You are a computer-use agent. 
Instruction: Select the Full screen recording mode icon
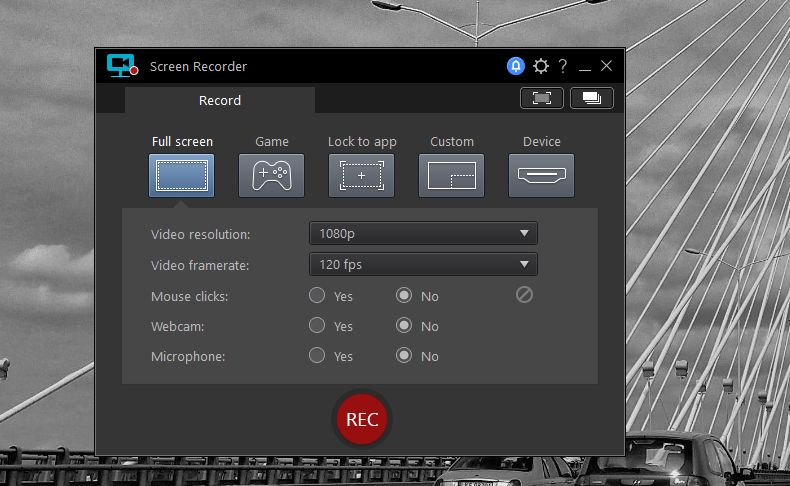click(181, 175)
